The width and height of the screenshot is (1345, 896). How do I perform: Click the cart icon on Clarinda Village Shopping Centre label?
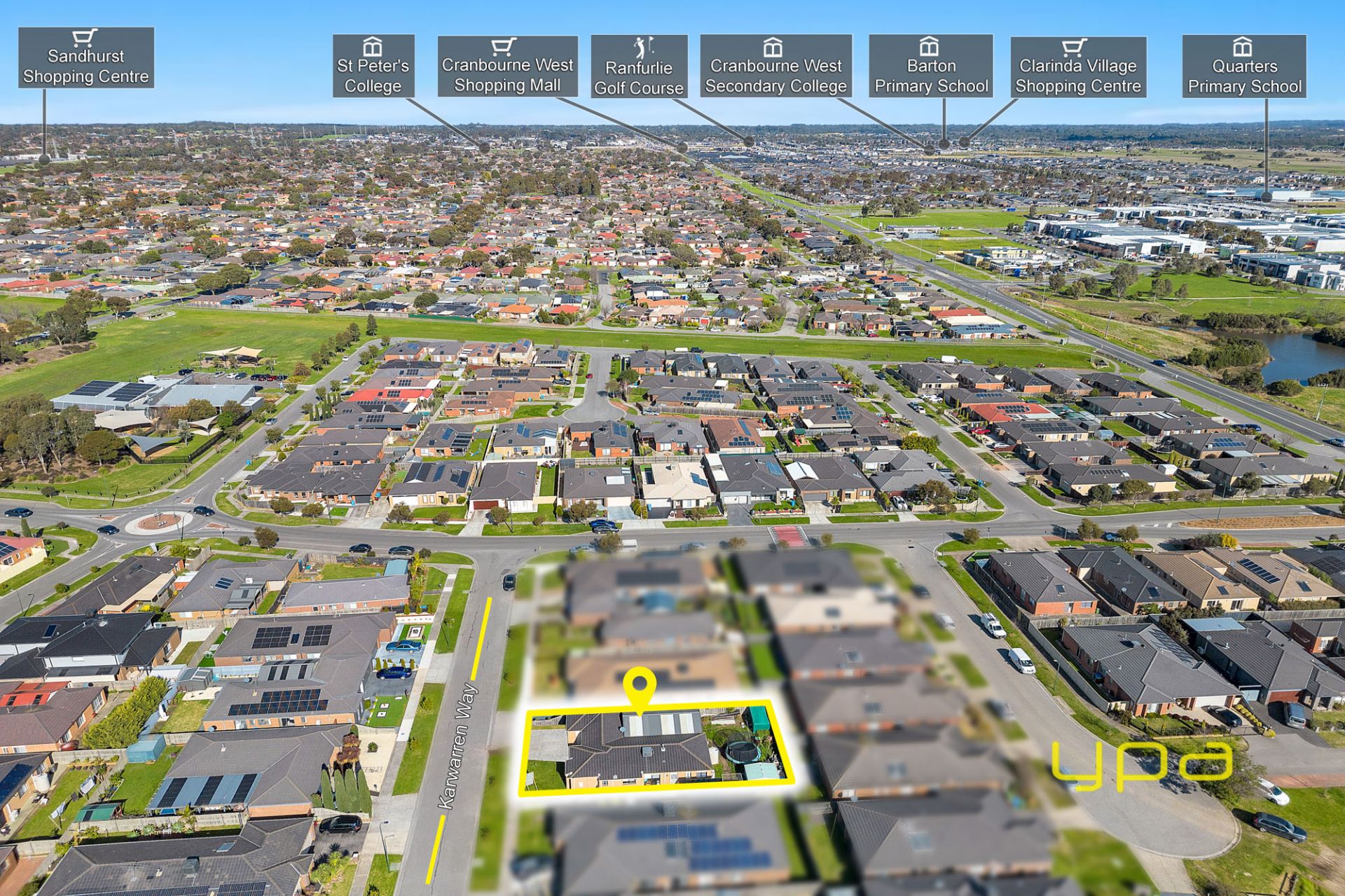[1074, 48]
